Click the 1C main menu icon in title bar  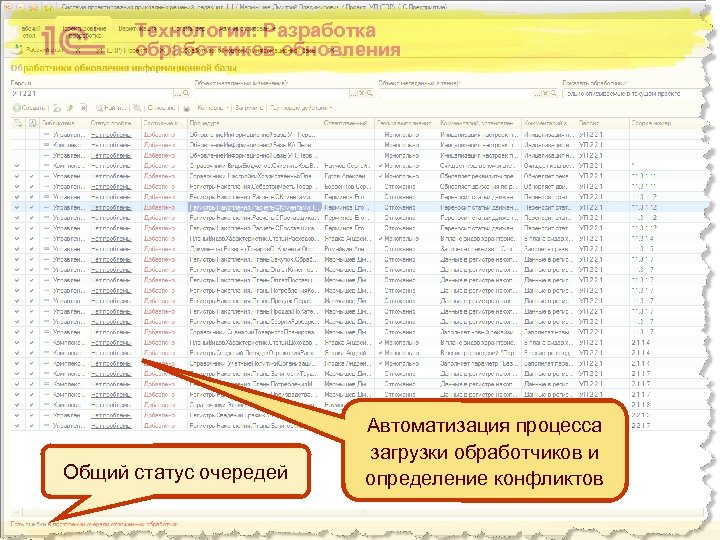coord(8,7)
